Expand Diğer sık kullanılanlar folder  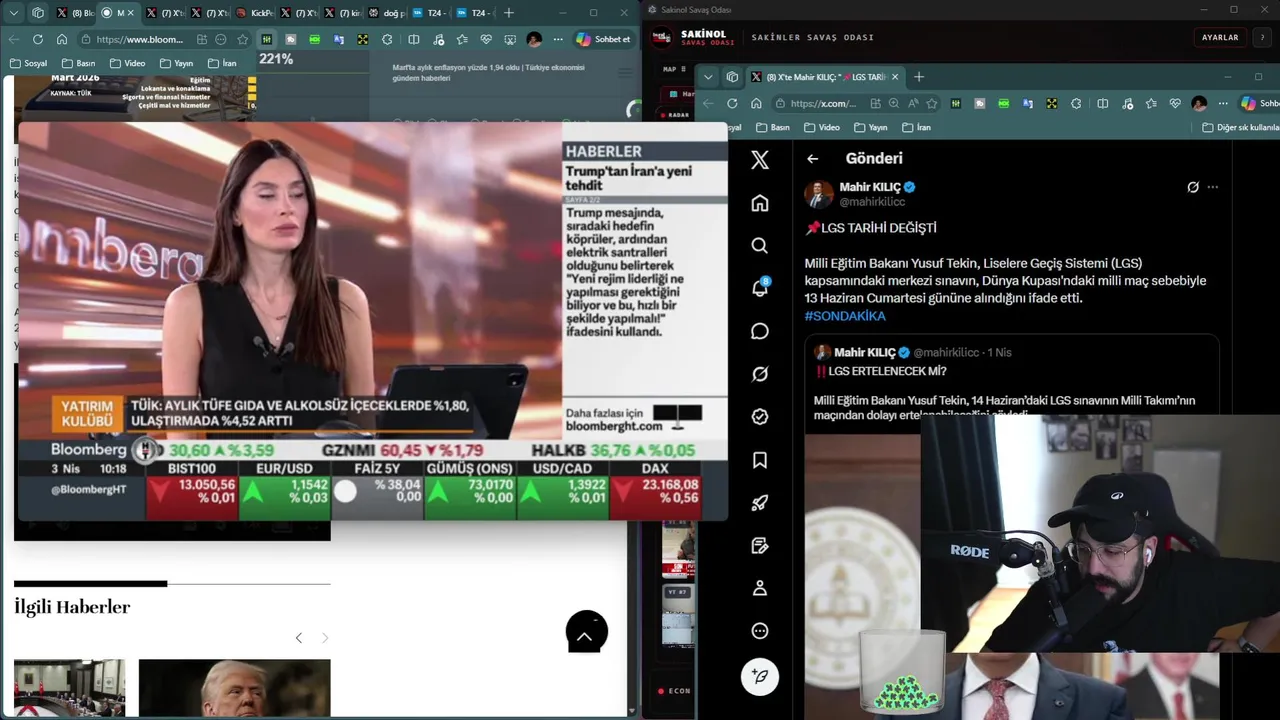pos(1240,127)
